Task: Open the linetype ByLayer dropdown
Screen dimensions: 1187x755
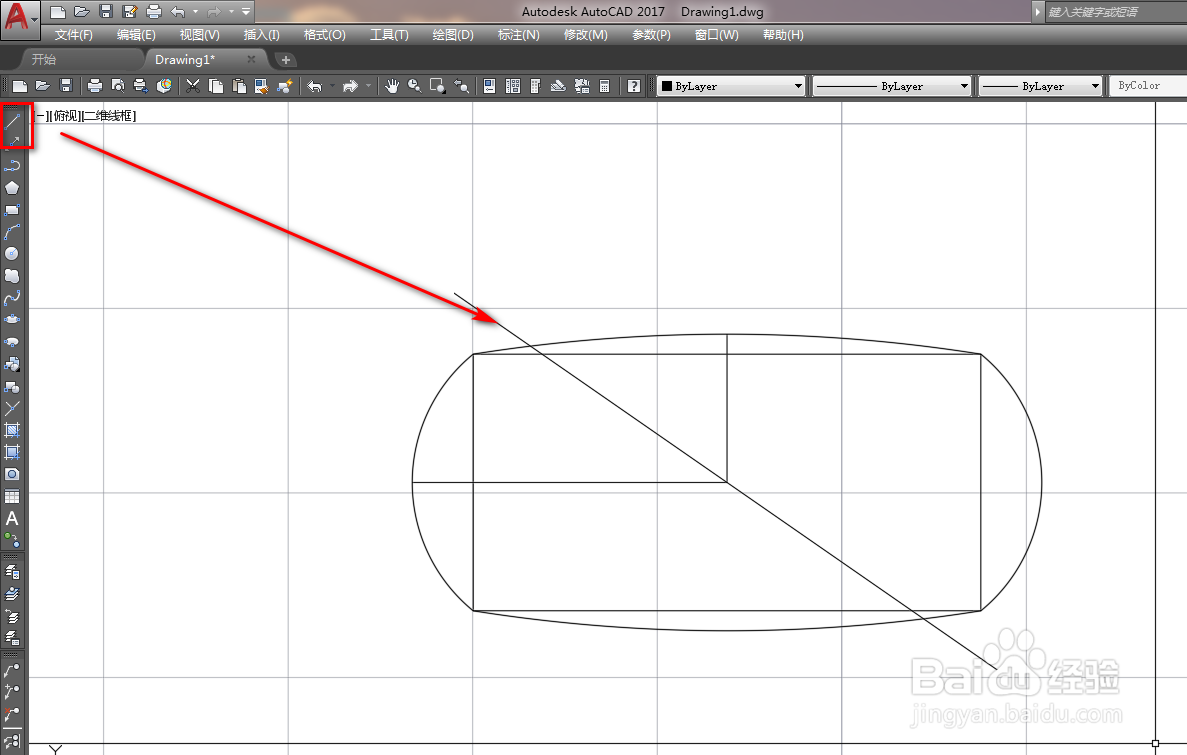Action: pos(893,86)
